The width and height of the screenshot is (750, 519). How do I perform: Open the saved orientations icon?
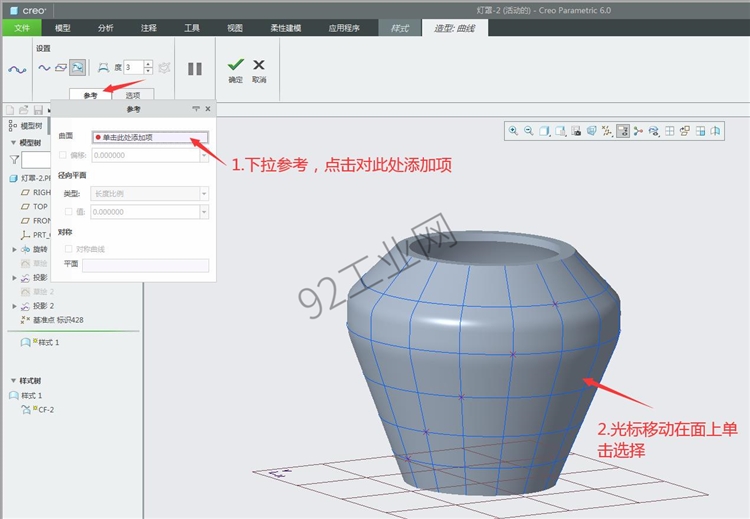pos(560,131)
